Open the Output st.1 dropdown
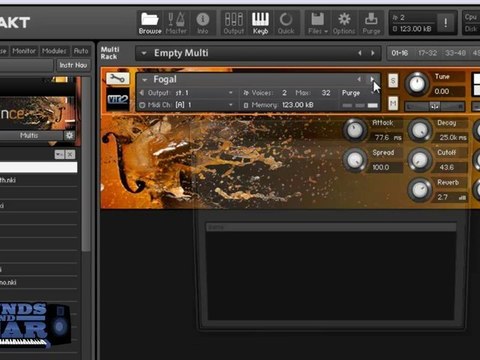 [x=230, y=93]
